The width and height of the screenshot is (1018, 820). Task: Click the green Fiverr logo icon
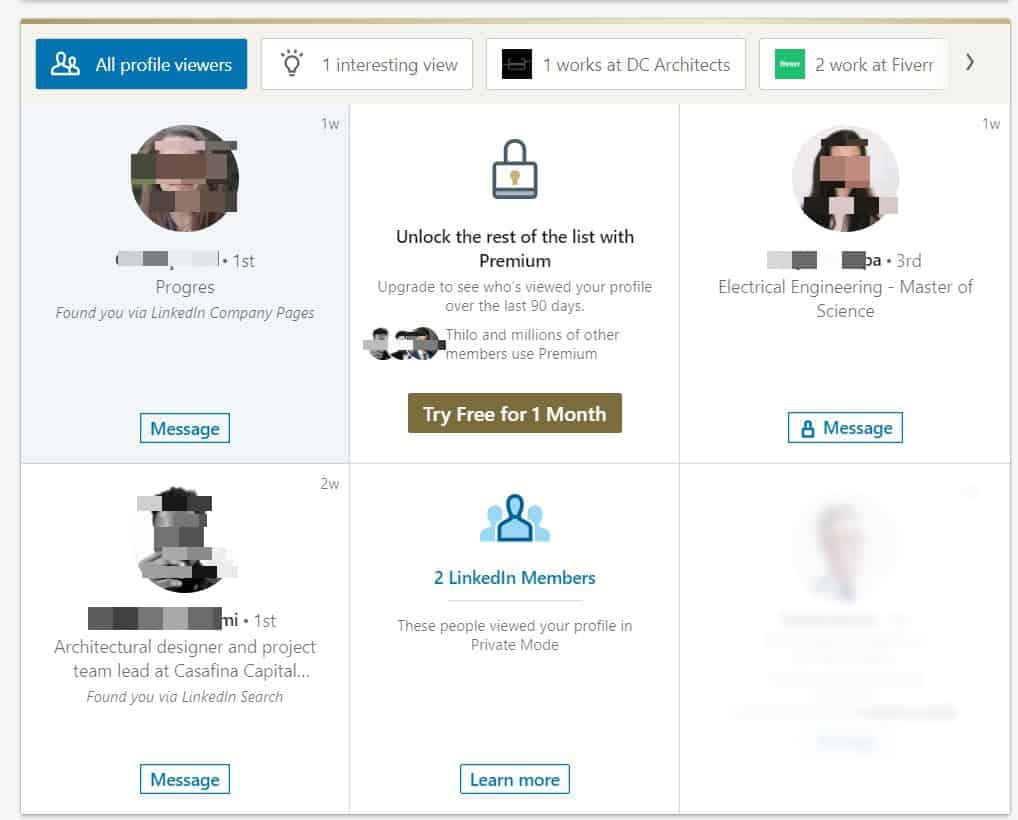(789, 64)
